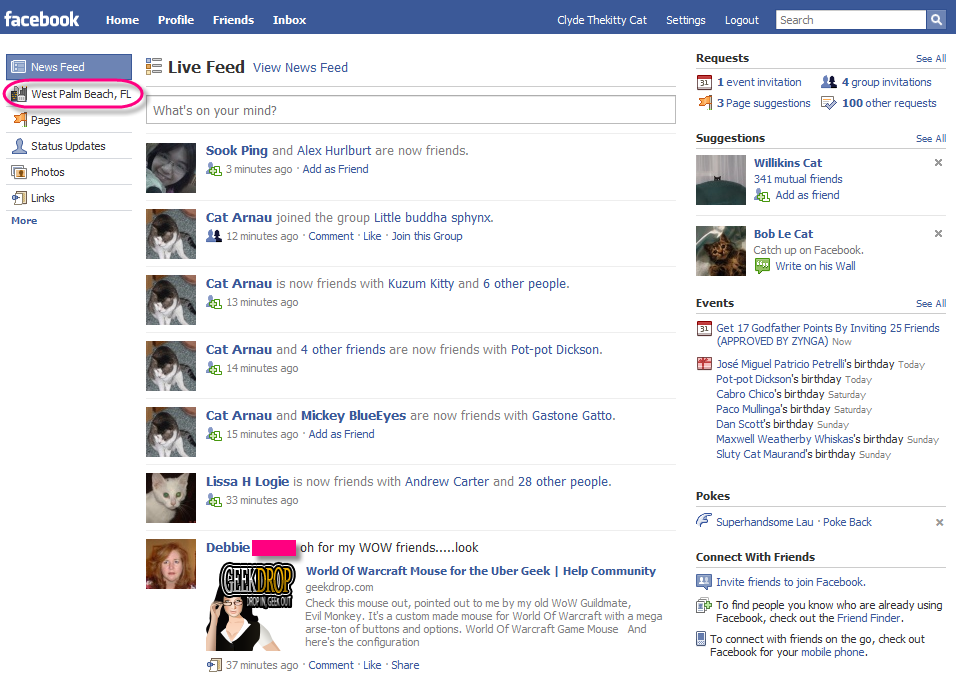Click the other requests envelope icon

pyautogui.click(x=829, y=103)
